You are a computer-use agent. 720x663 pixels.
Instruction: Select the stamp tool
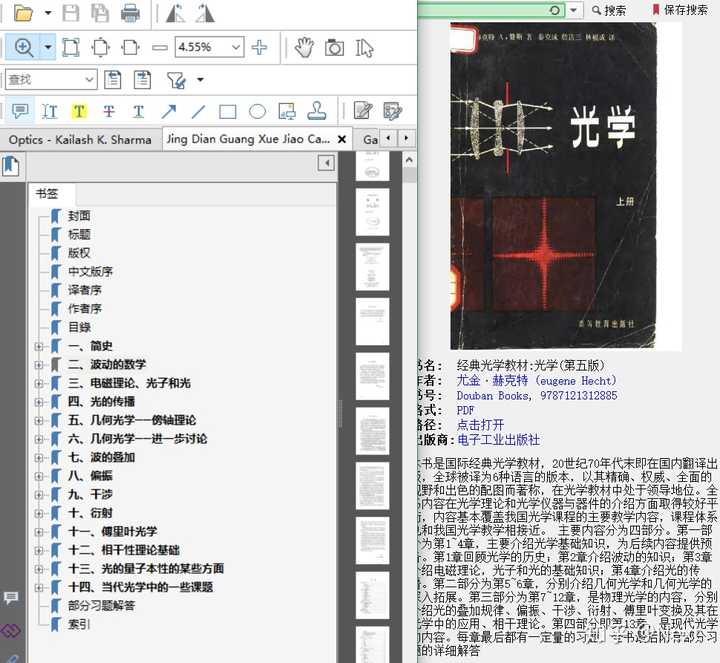(x=316, y=111)
